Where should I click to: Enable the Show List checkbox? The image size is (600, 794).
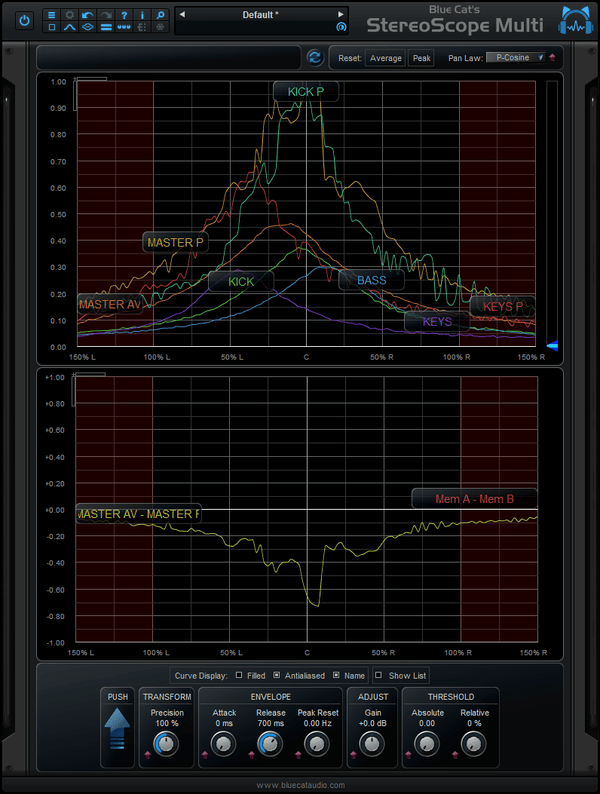[x=378, y=676]
